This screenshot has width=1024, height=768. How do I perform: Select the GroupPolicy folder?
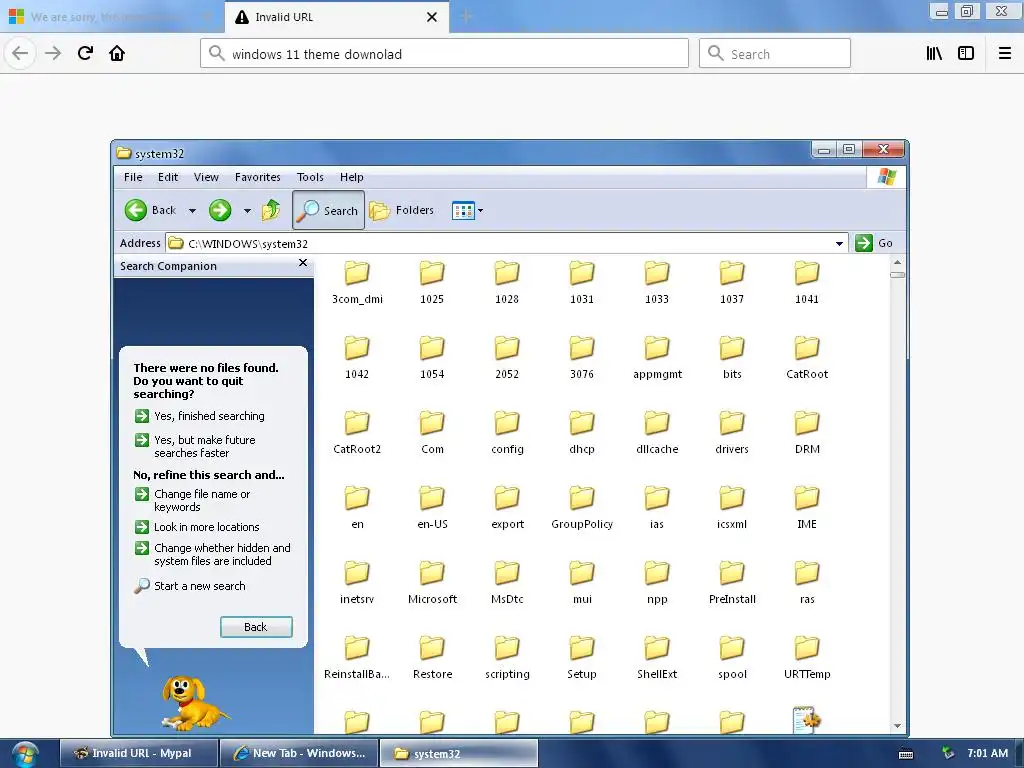(582, 509)
